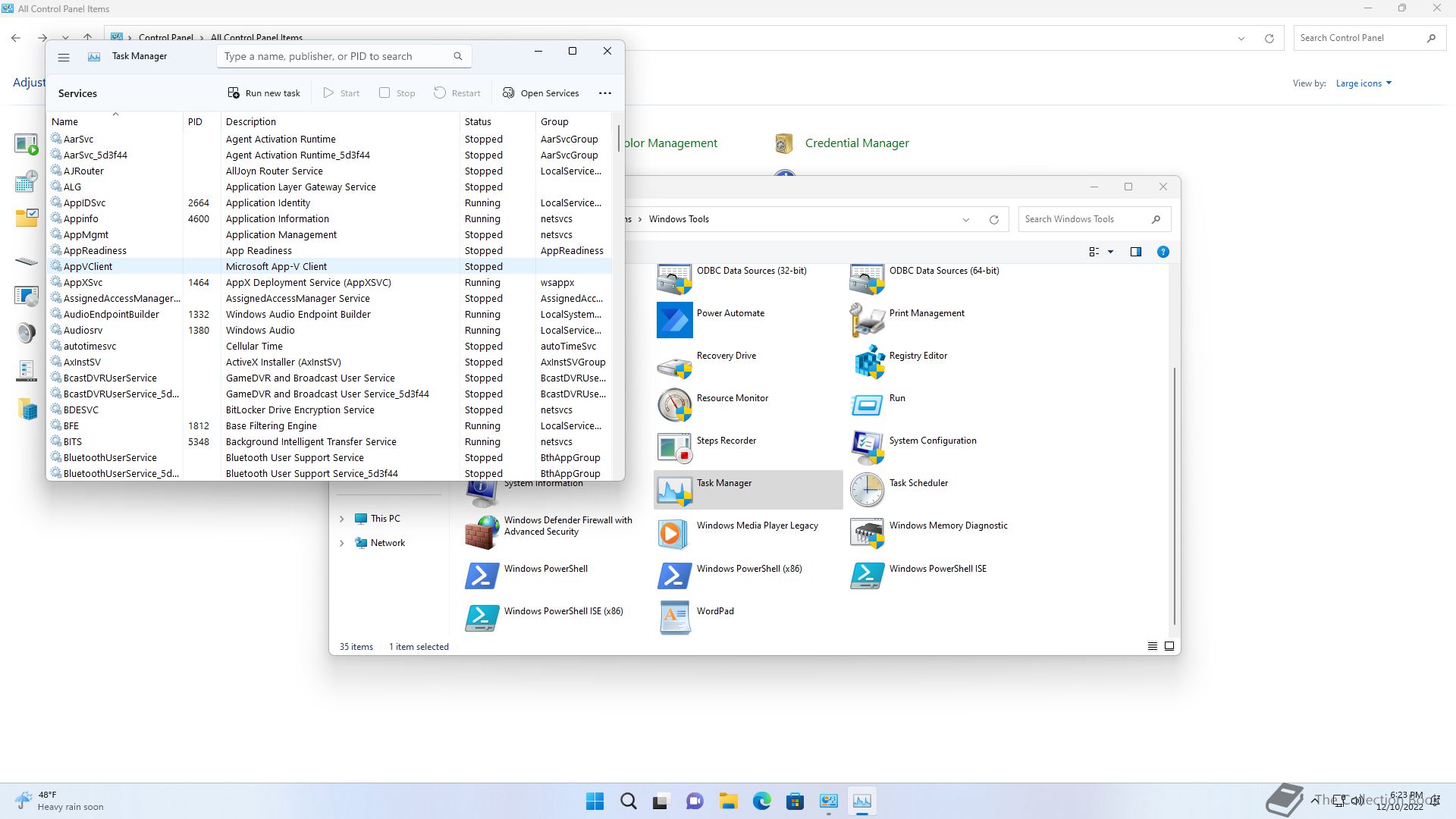Sort services by Description column header
The image size is (1456, 819).
coord(340,121)
